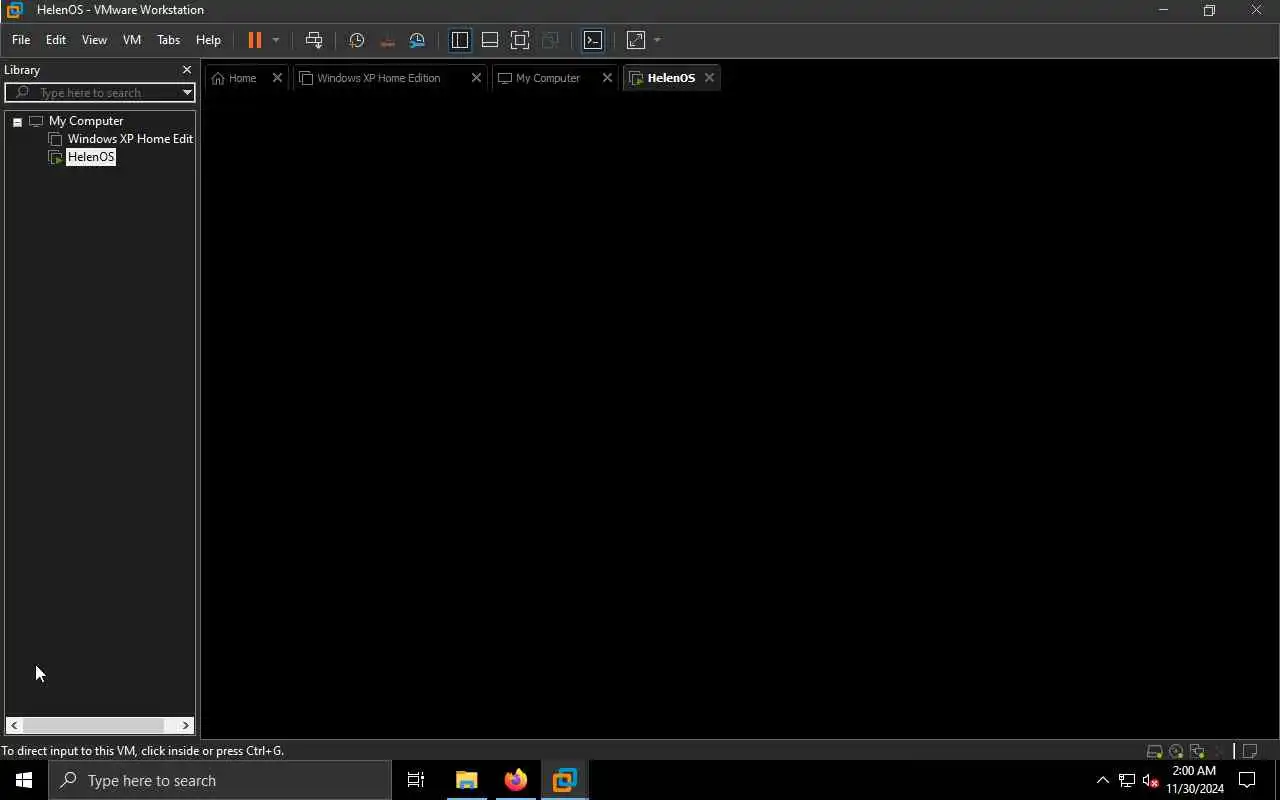Click the stretch guest display icon

(x=636, y=40)
